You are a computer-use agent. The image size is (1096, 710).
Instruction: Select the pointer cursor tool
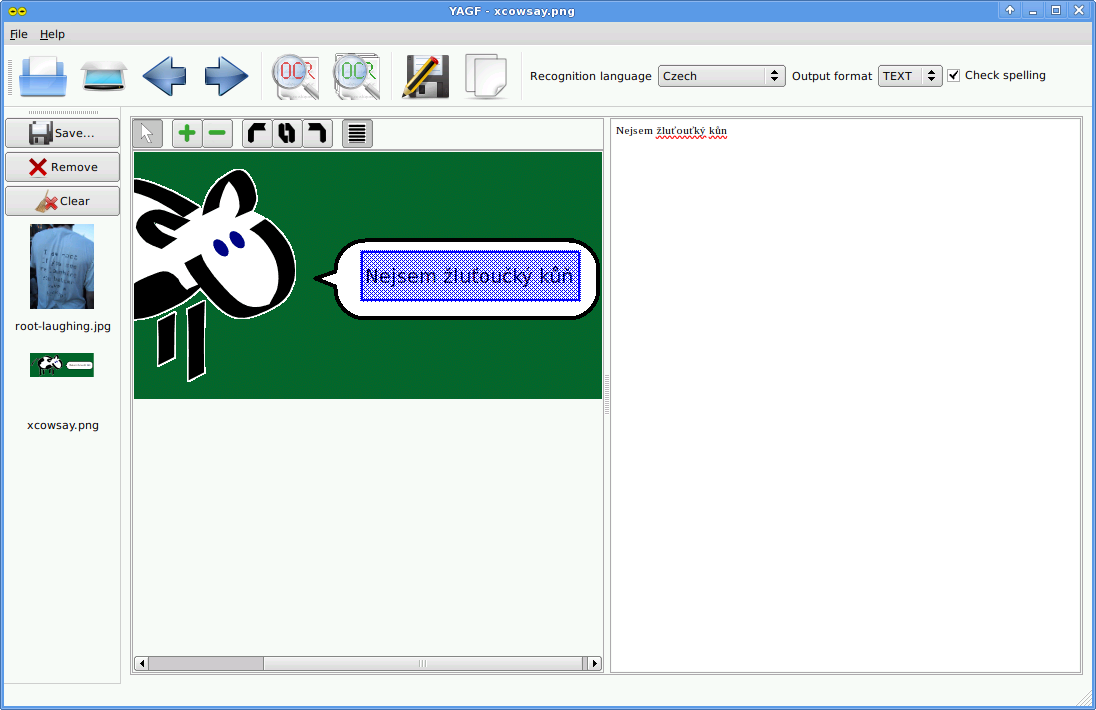147,133
